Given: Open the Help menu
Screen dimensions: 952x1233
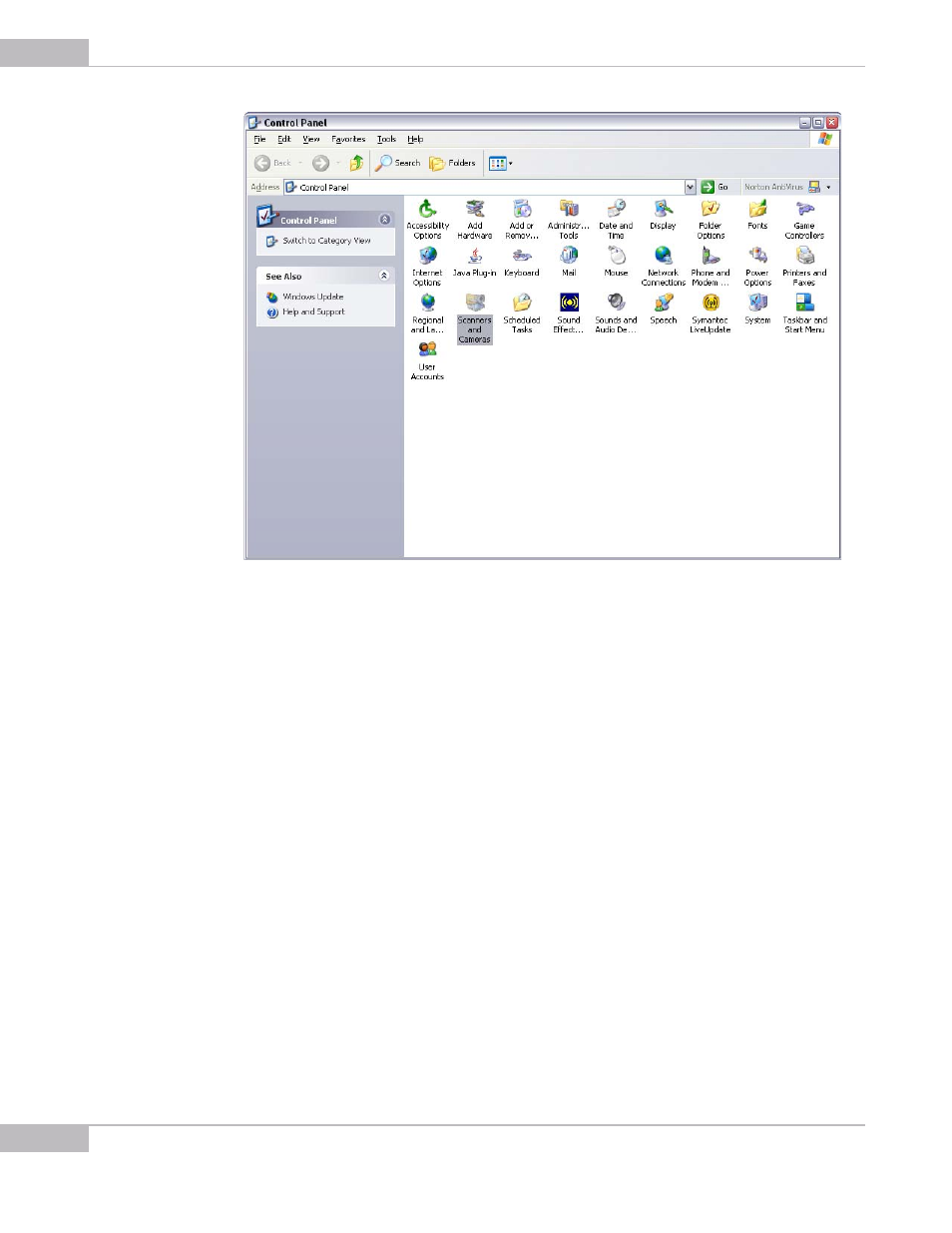Looking at the screenshot, I should click(415, 140).
